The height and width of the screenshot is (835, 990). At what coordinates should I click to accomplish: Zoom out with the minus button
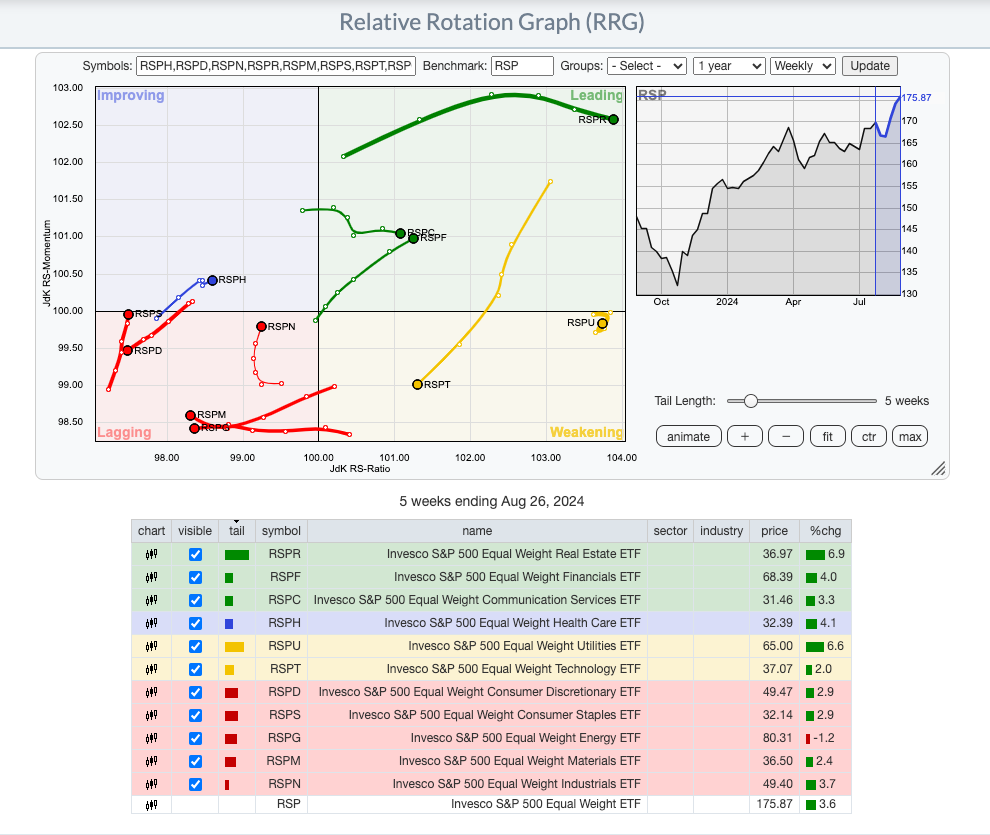point(786,437)
